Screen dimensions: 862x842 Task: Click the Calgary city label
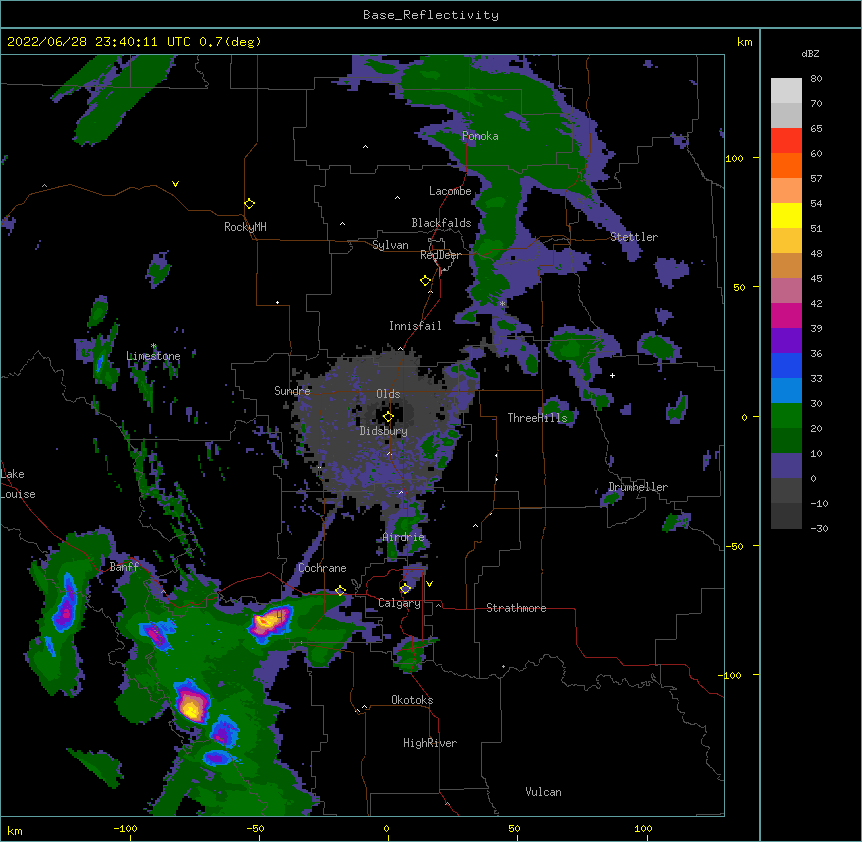(399, 603)
